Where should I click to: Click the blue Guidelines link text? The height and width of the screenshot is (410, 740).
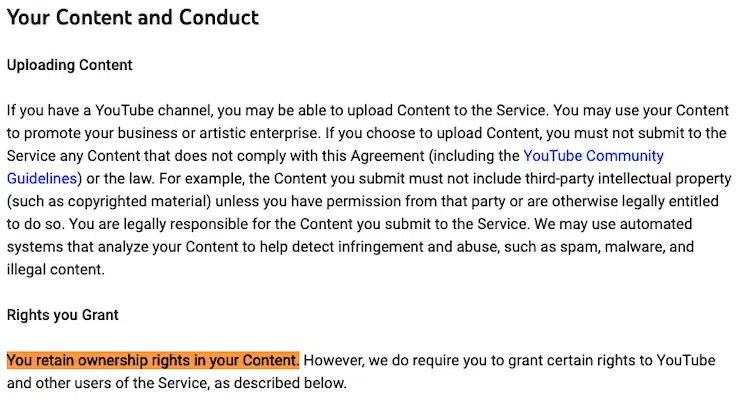coord(42,179)
